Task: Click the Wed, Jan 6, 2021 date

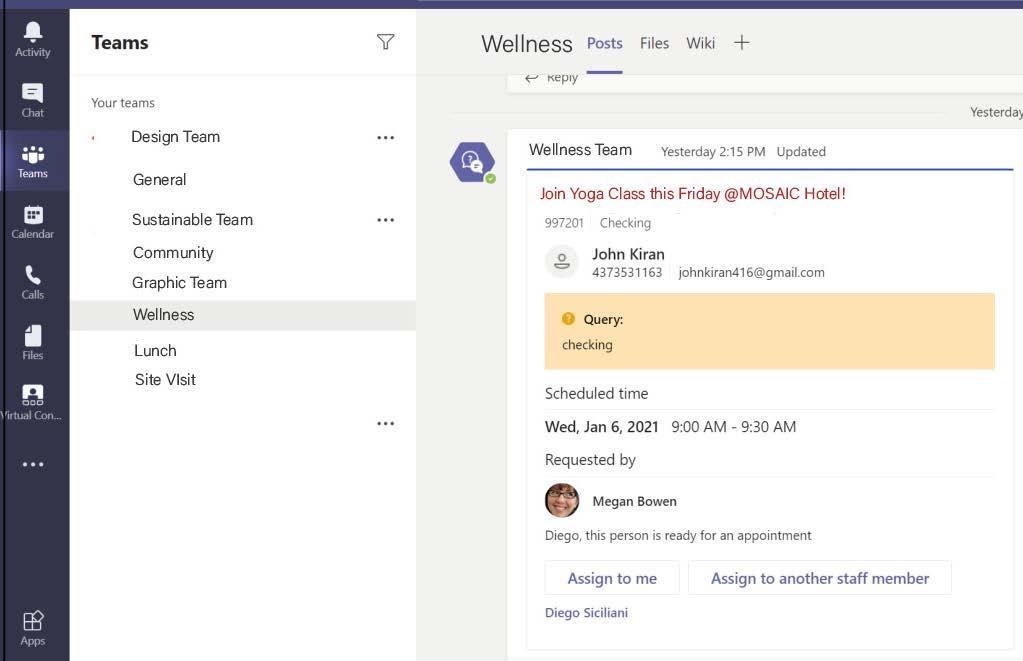Action: (x=602, y=427)
